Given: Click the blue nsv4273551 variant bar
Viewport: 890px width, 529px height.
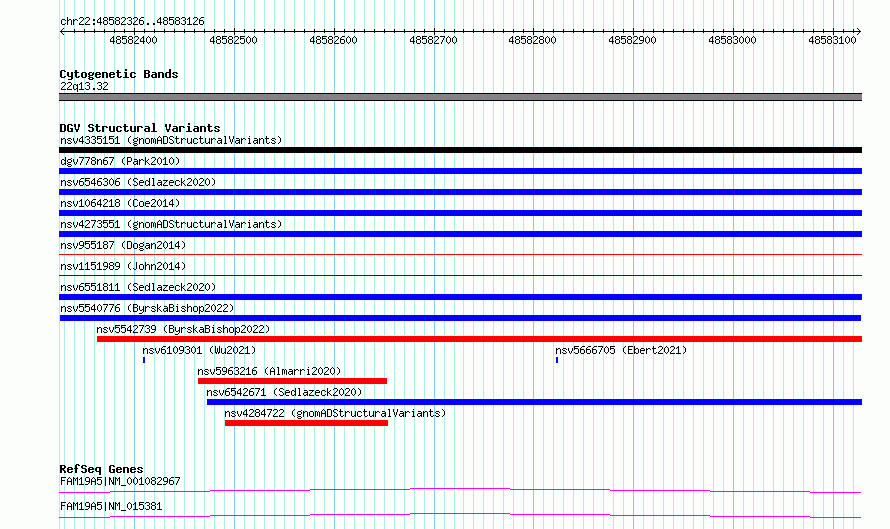Looking at the screenshot, I should [460, 234].
